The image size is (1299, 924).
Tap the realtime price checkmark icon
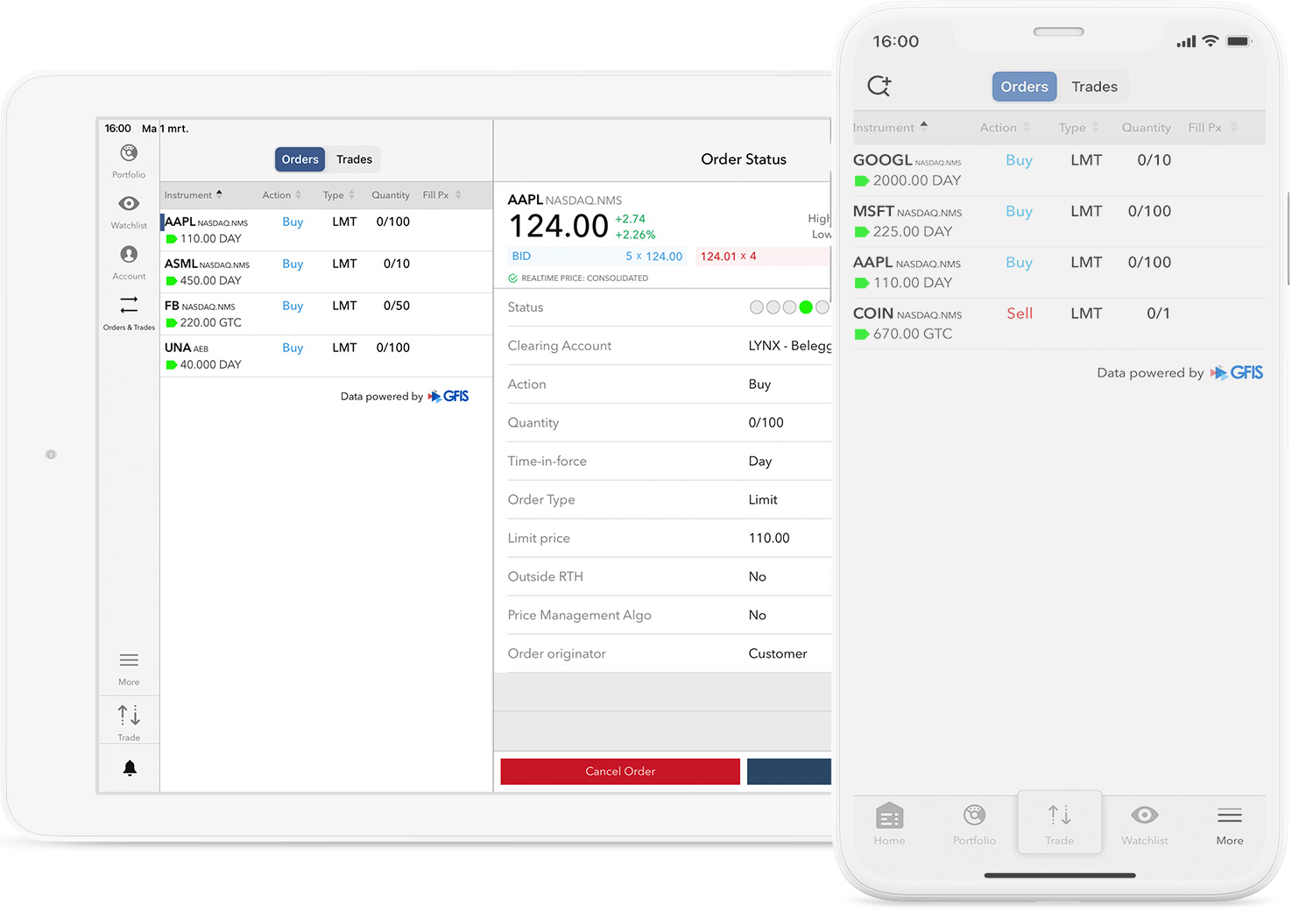point(512,279)
